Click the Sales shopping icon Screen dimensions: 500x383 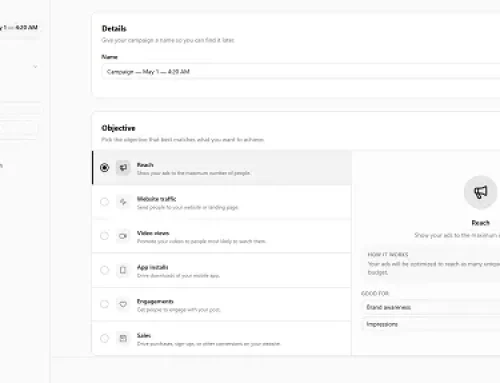123,338
